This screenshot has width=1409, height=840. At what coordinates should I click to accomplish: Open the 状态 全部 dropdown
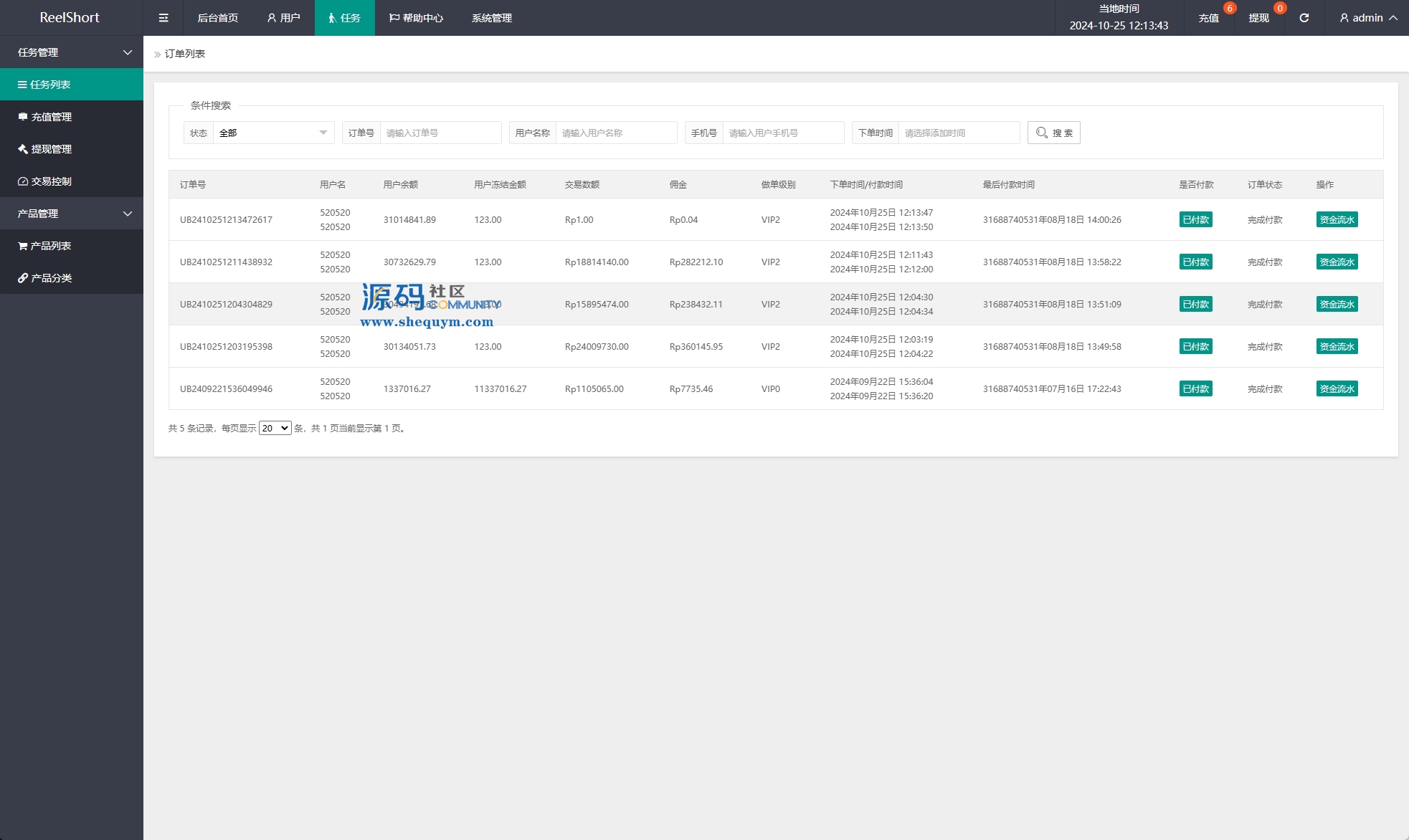tap(272, 133)
